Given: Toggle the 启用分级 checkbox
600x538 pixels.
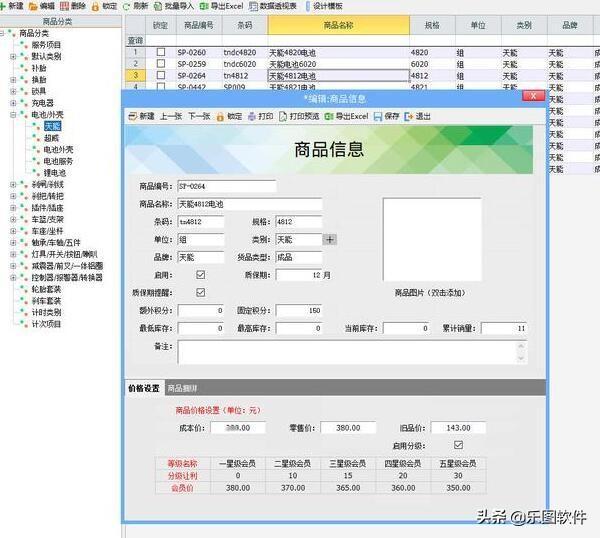Looking at the screenshot, I should (x=458, y=445).
